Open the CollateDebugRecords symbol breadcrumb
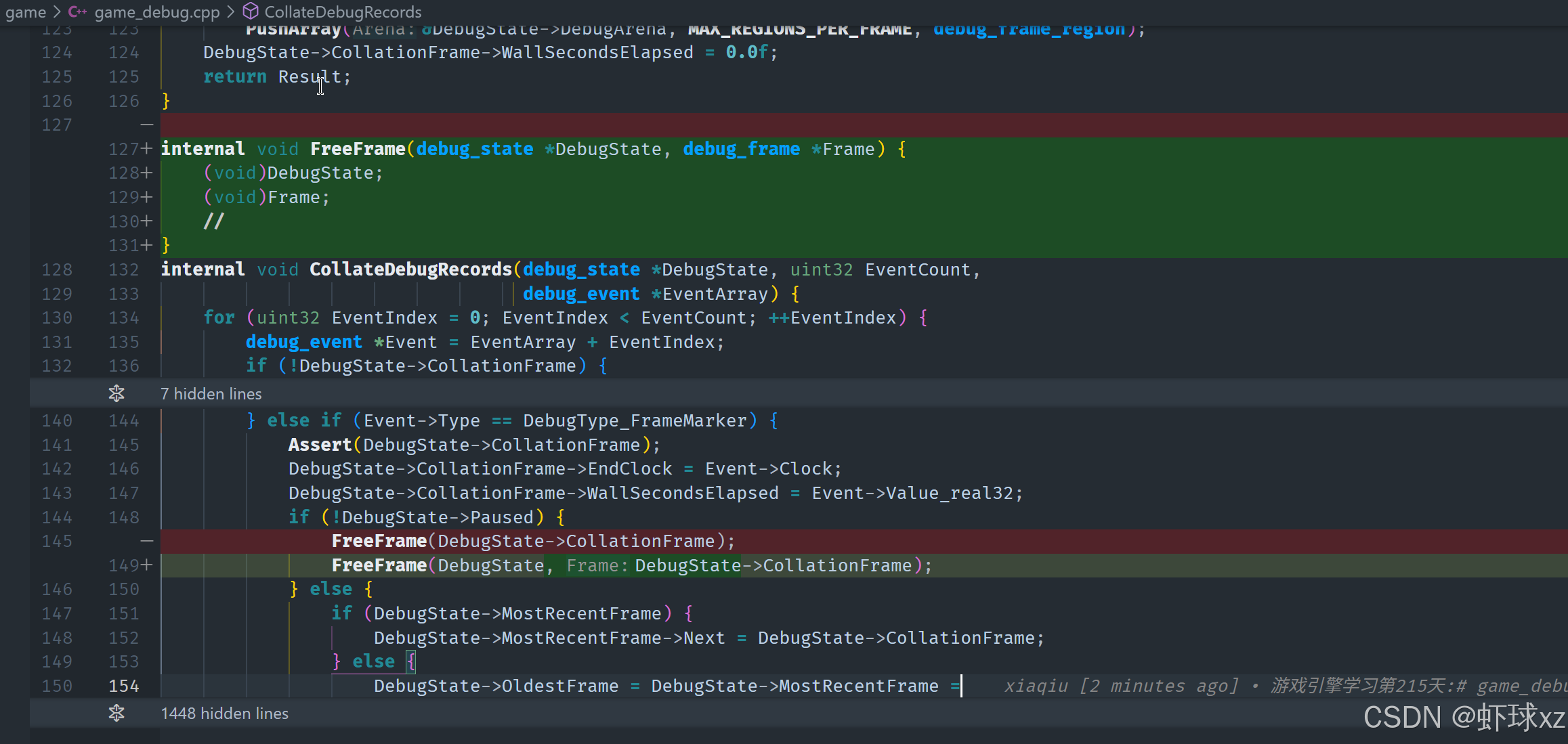1568x744 pixels. pos(342,12)
